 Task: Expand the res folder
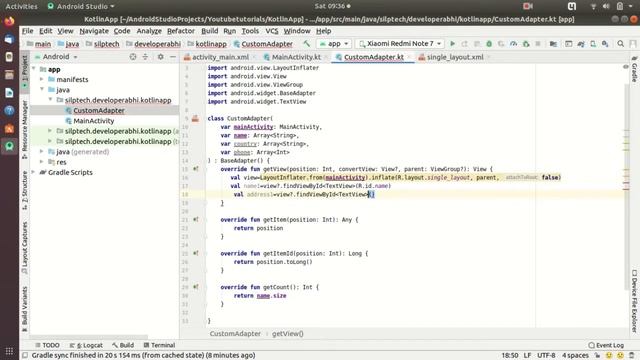[42, 162]
